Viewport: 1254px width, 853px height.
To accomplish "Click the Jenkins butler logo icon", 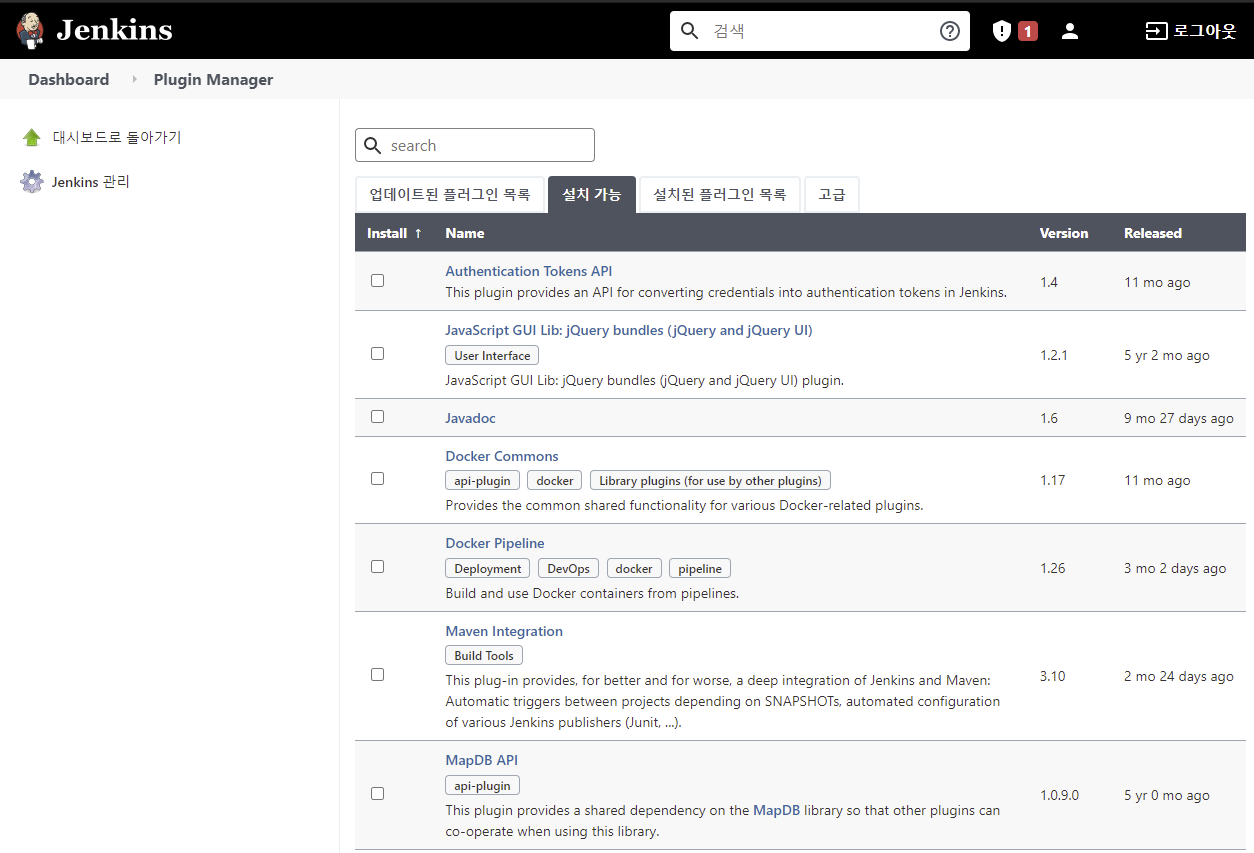I will pyautogui.click(x=31, y=30).
